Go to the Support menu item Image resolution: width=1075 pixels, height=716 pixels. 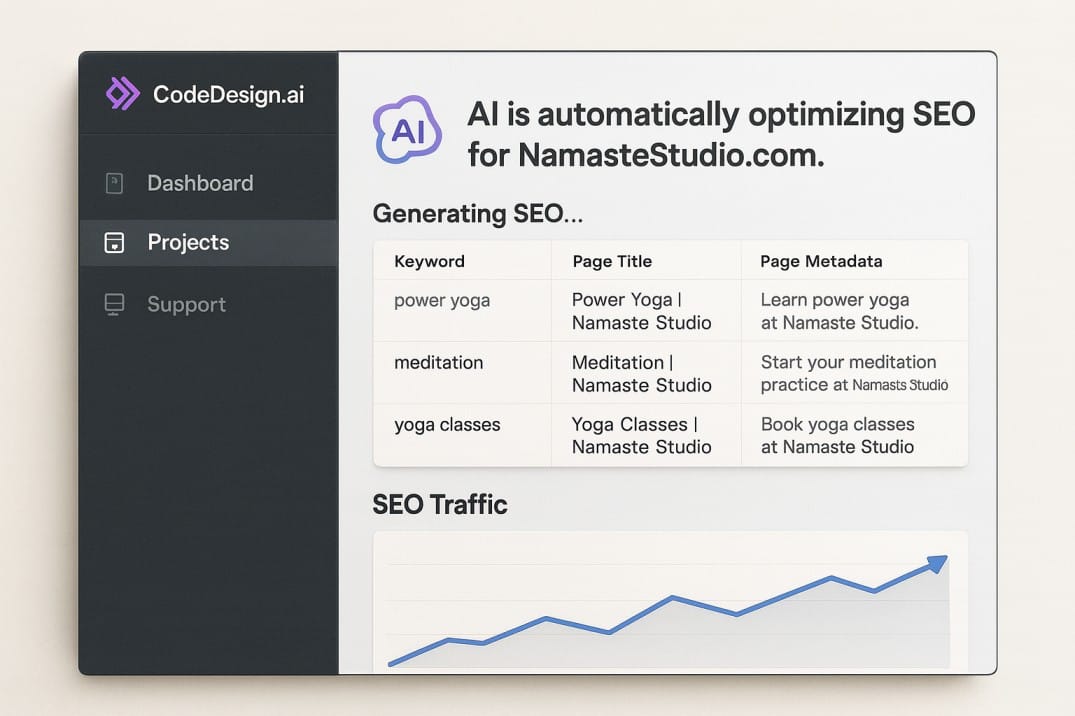(x=208, y=305)
